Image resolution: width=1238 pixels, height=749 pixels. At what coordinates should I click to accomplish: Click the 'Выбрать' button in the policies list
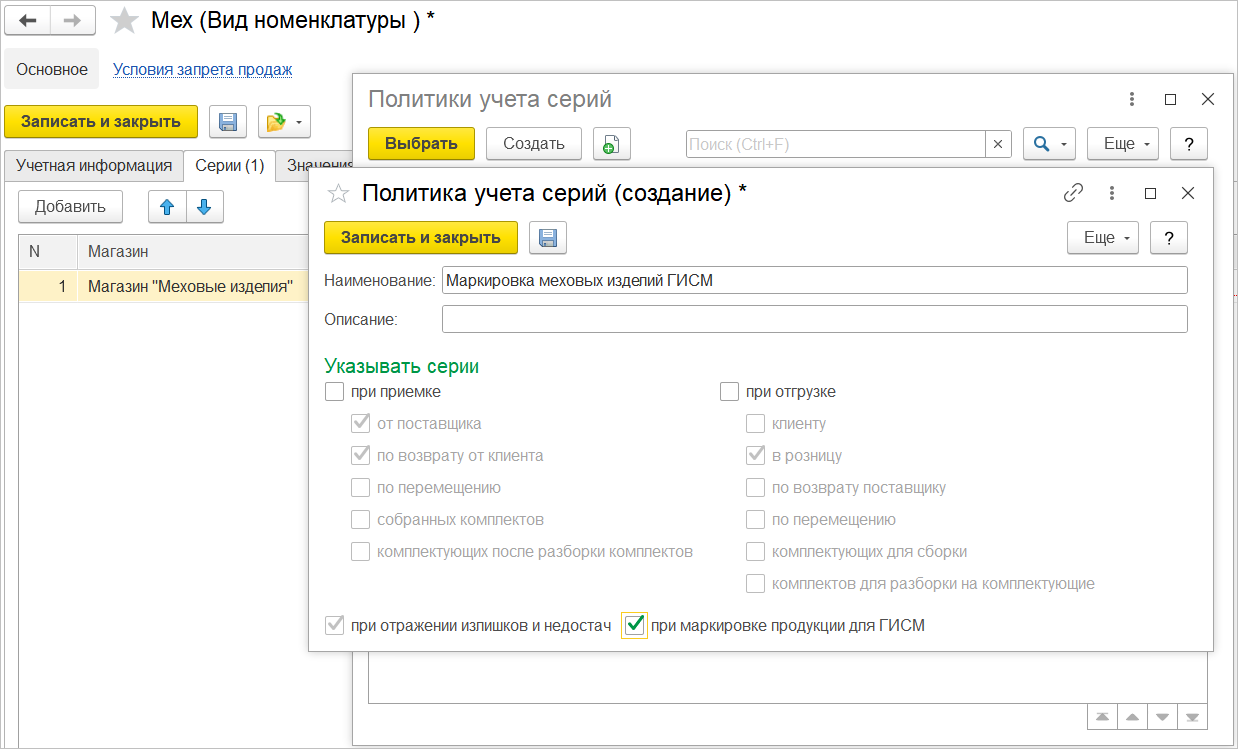(x=421, y=144)
